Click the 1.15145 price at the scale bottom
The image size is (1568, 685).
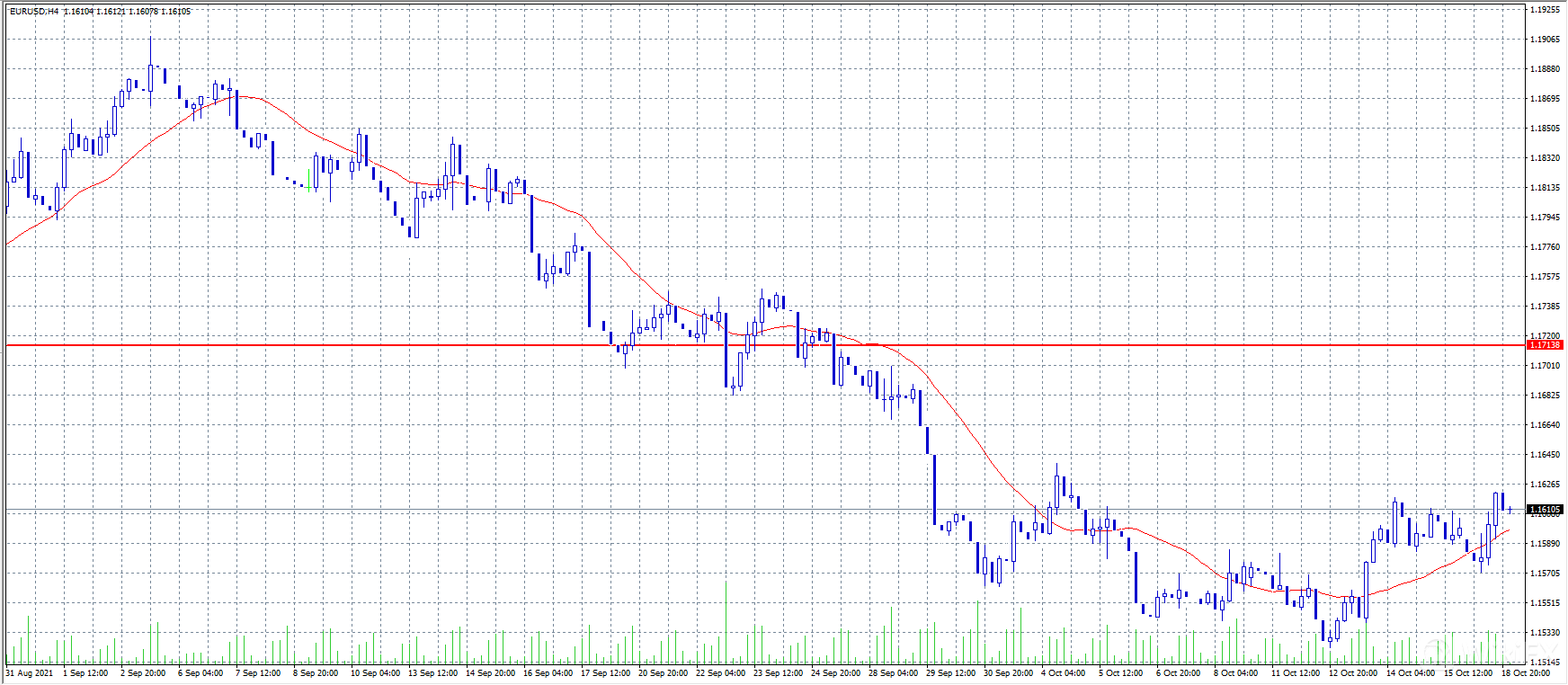(1545, 663)
